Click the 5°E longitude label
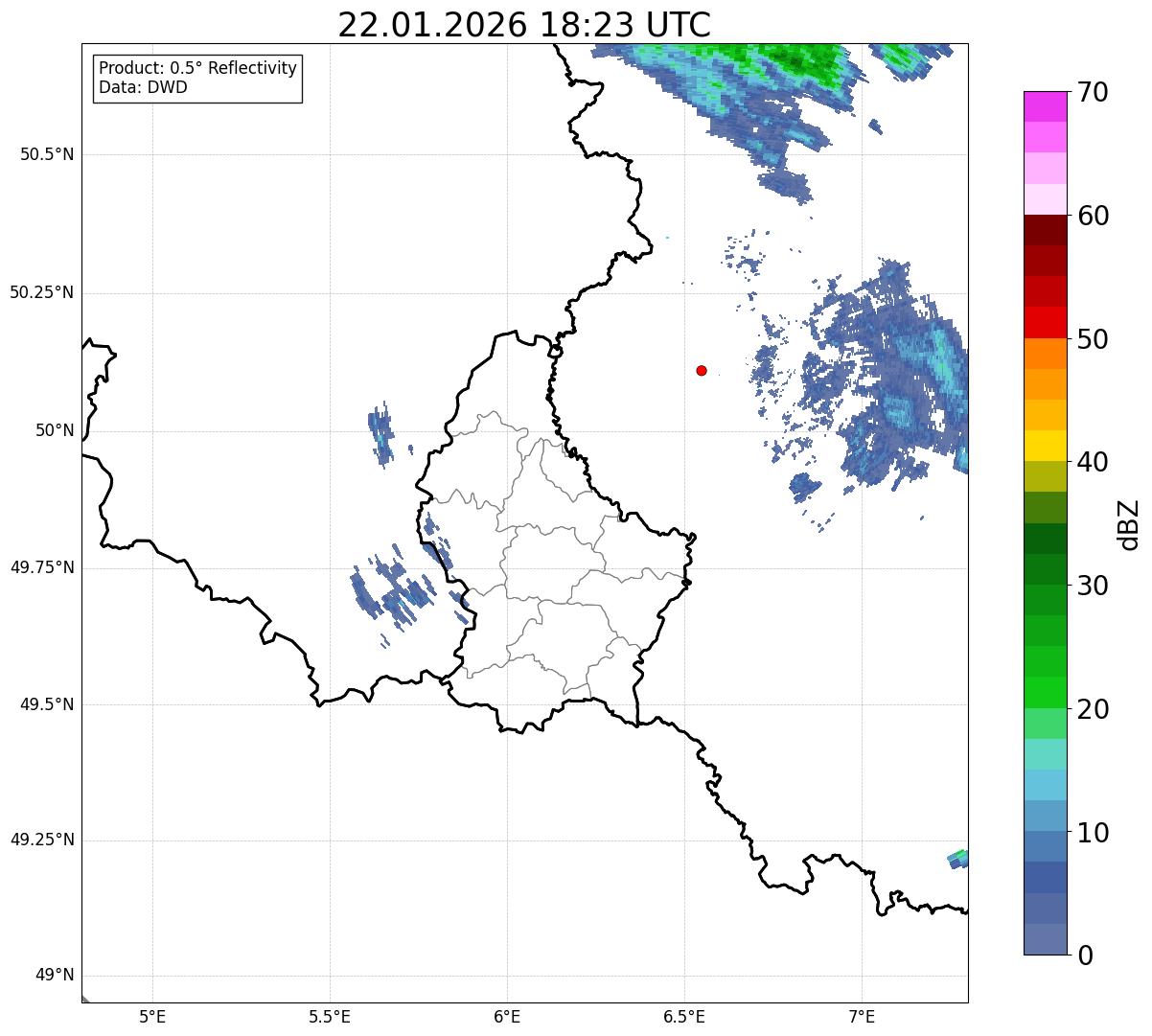1152x1036 pixels. (x=152, y=1016)
